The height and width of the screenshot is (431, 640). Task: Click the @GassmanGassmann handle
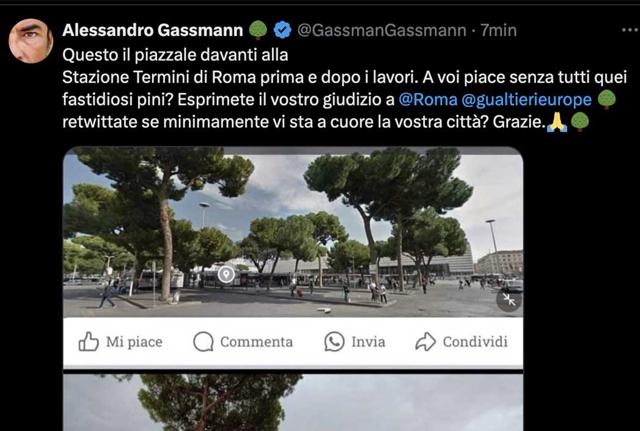pyautogui.click(x=382, y=30)
